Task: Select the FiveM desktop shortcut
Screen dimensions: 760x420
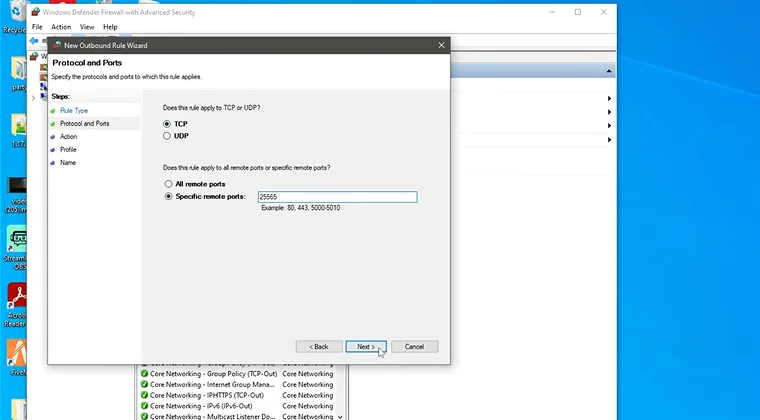Action: pyautogui.click(x=16, y=358)
